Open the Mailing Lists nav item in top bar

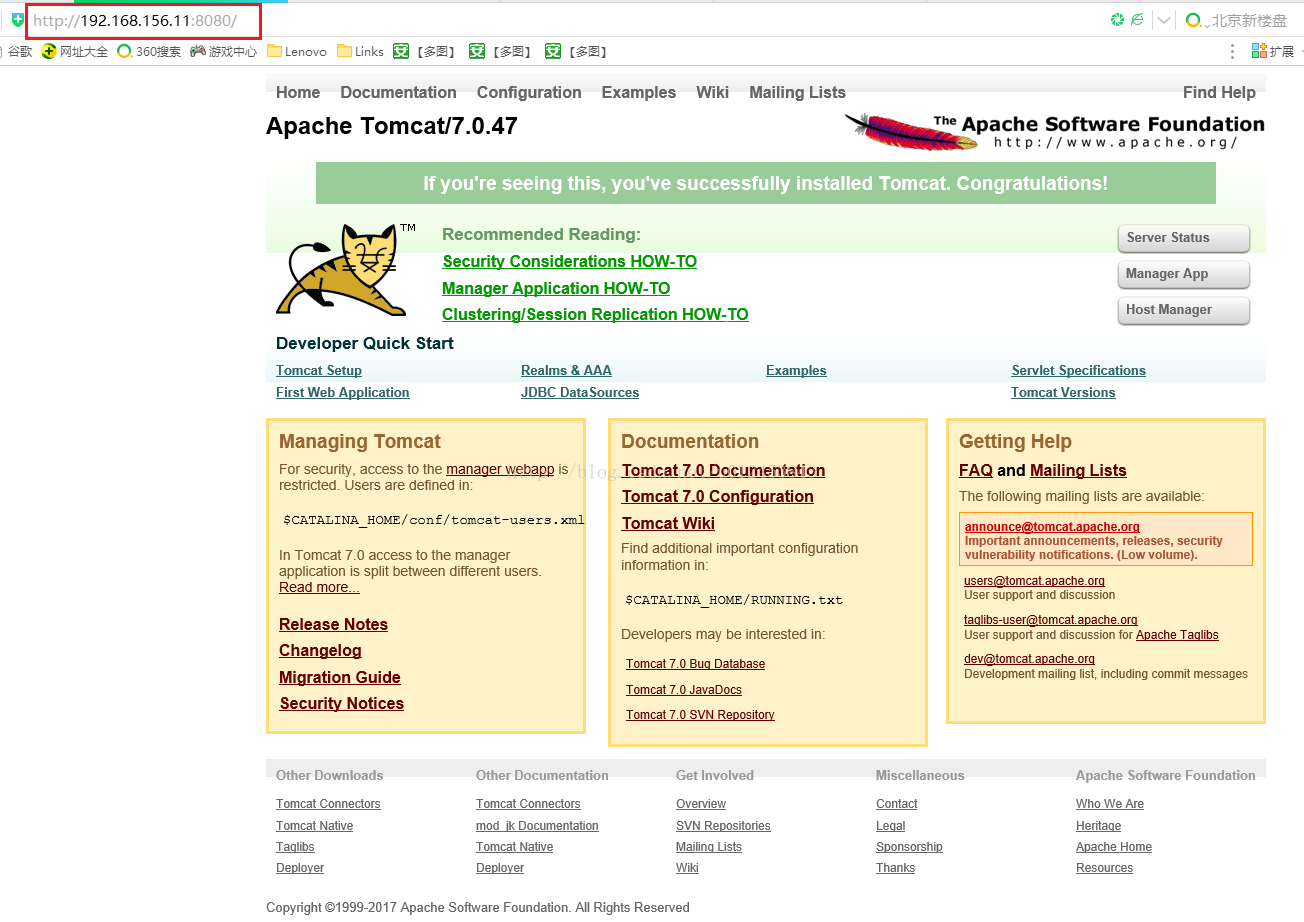797,92
